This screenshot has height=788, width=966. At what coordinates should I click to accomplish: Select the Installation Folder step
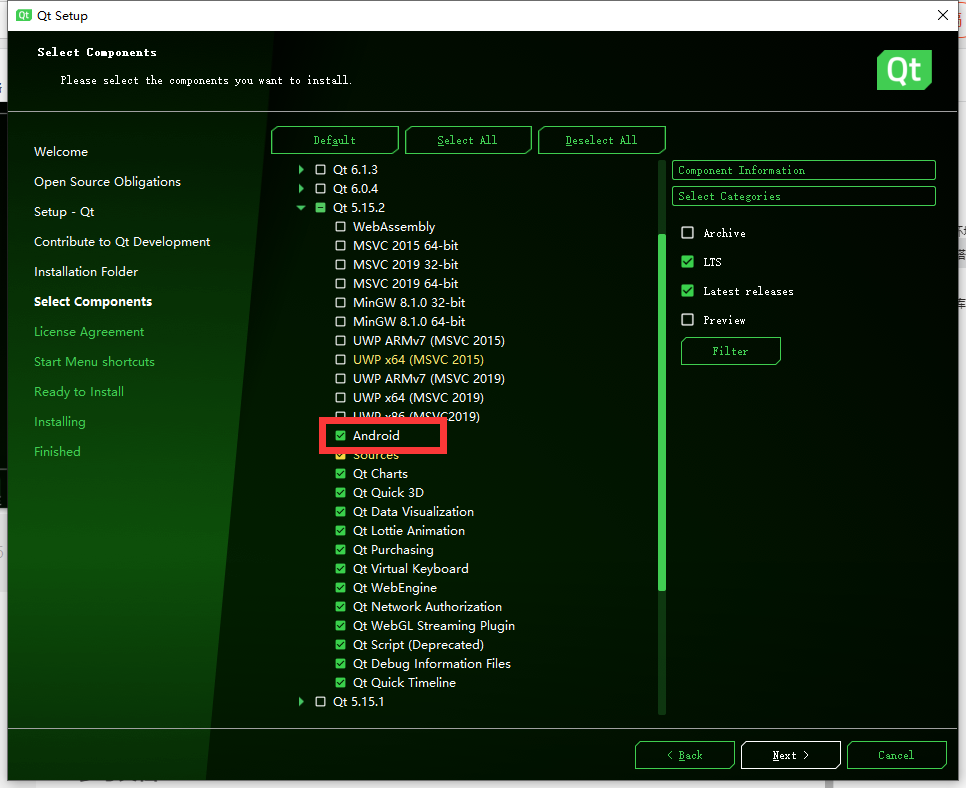[x=86, y=272]
